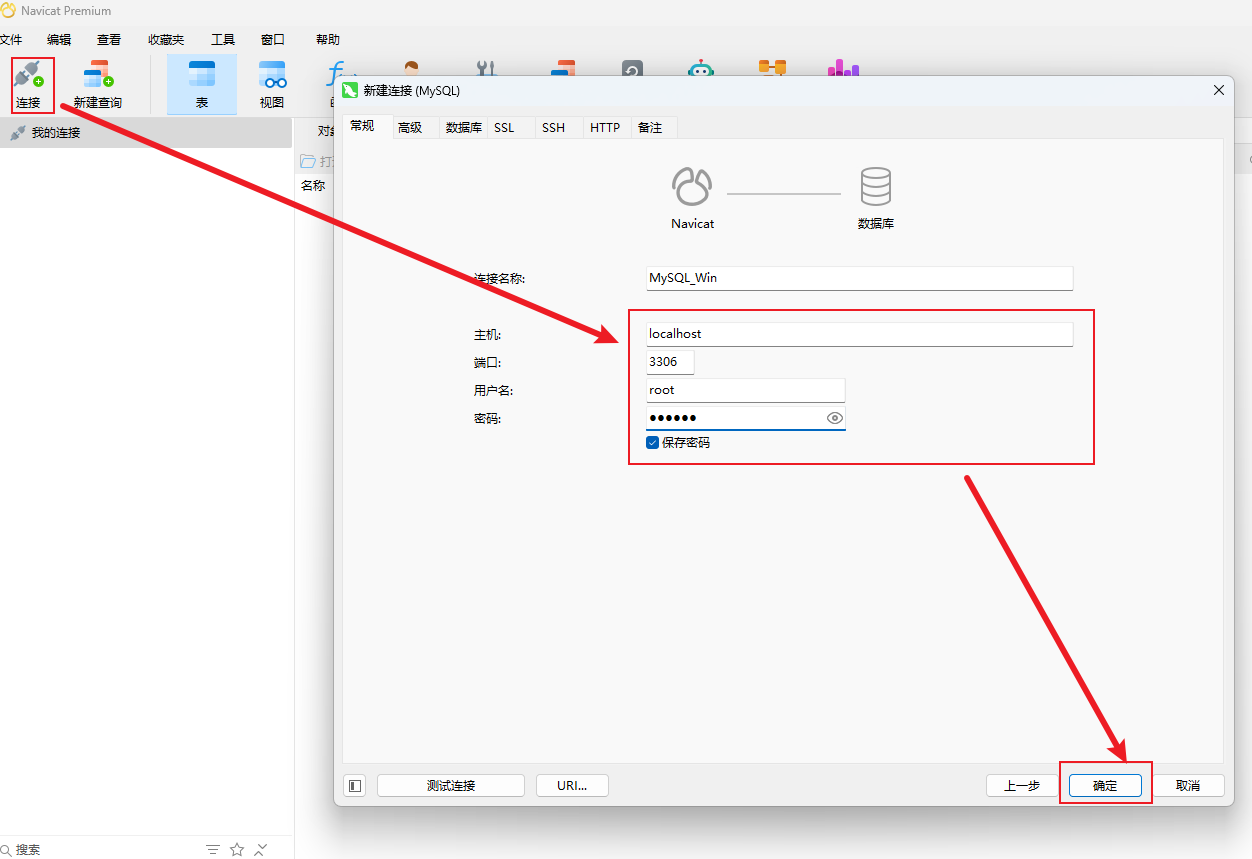The image size is (1252, 859).
Task: Switch to the 数据库 (Databases) tab
Action: click(464, 128)
